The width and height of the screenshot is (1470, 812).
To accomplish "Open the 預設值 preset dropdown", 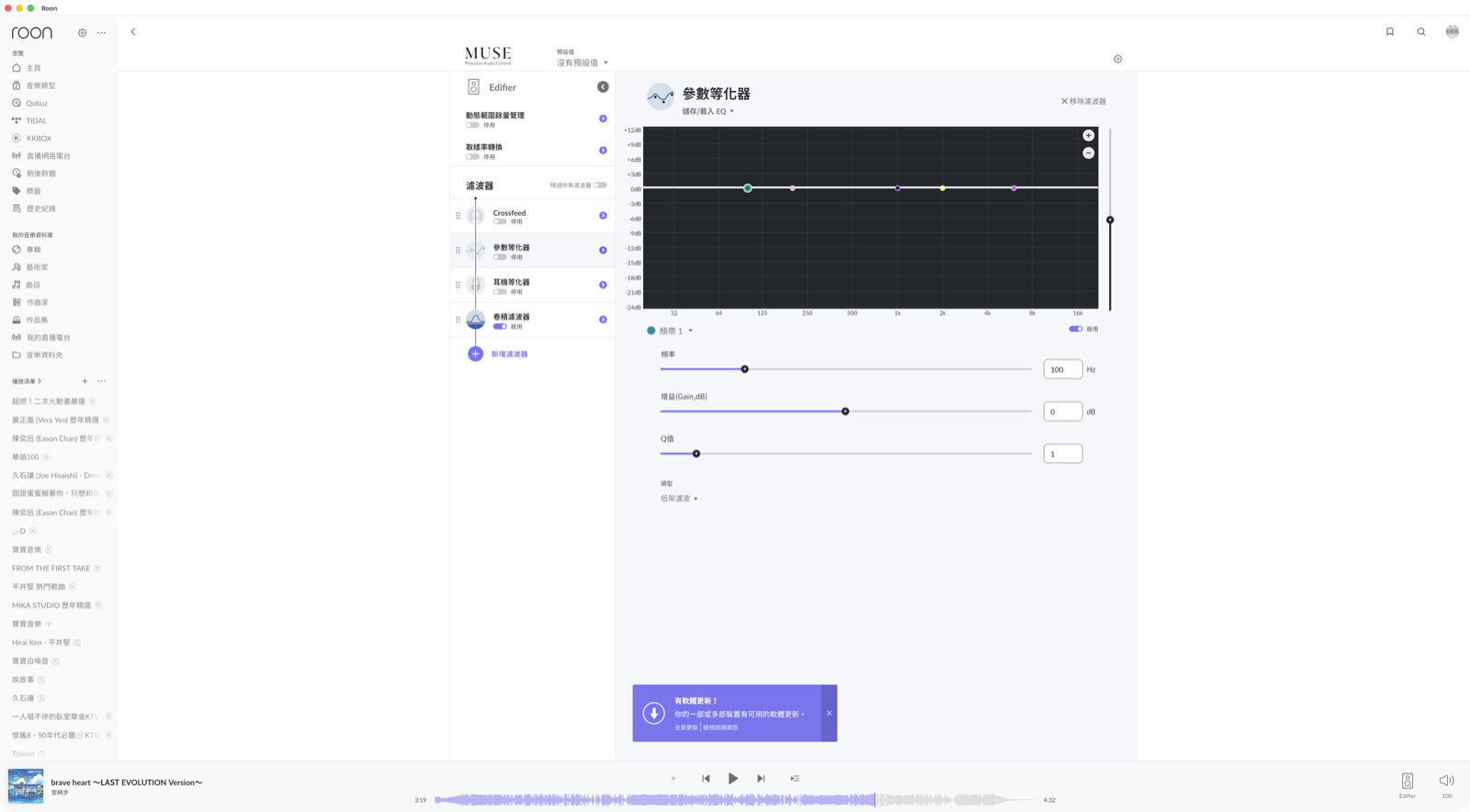I will (582, 62).
